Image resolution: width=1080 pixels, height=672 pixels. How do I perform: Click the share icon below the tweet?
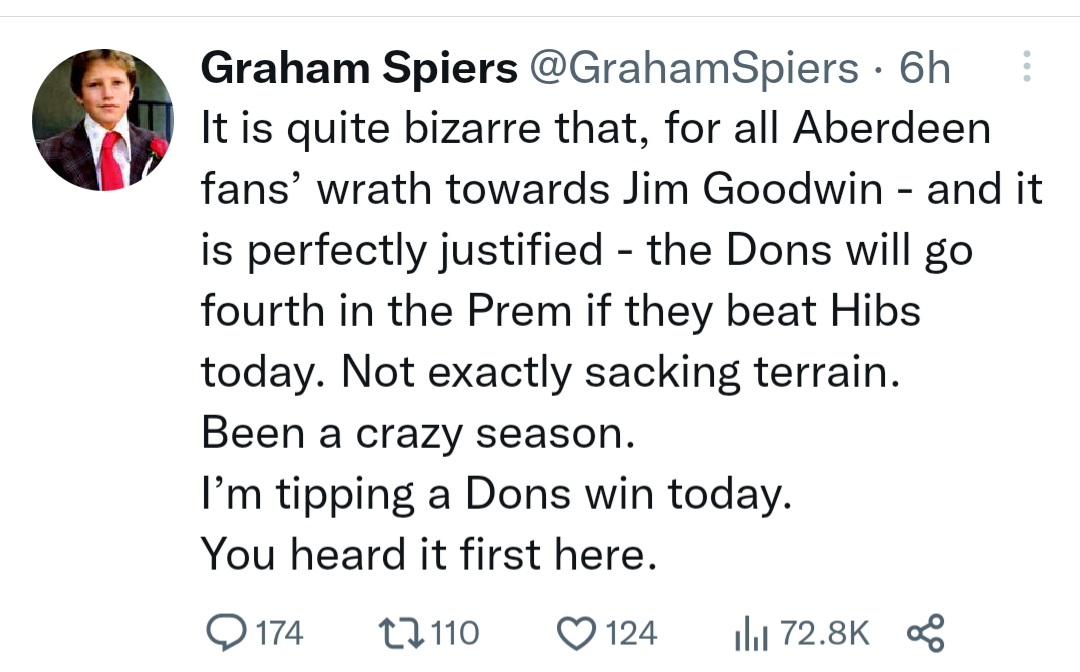923,633
